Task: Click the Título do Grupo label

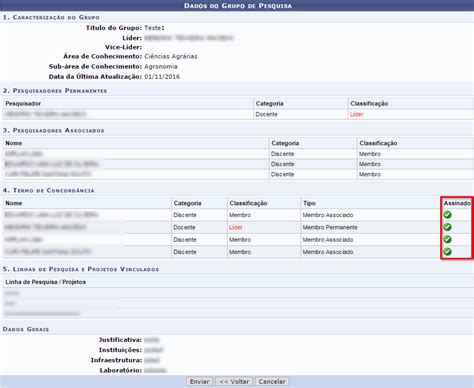Action: (114, 28)
